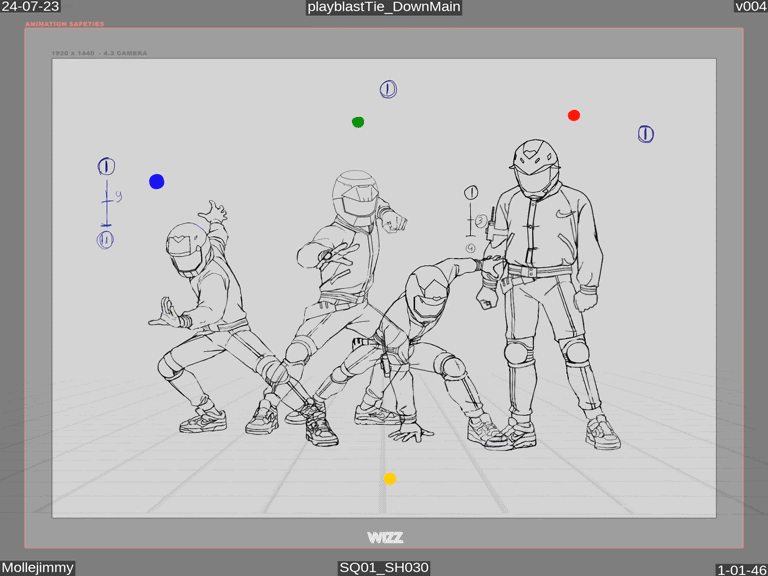Click the playblastTie_DownMain title label
This screenshot has width=768, height=576.
[x=384, y=7]
